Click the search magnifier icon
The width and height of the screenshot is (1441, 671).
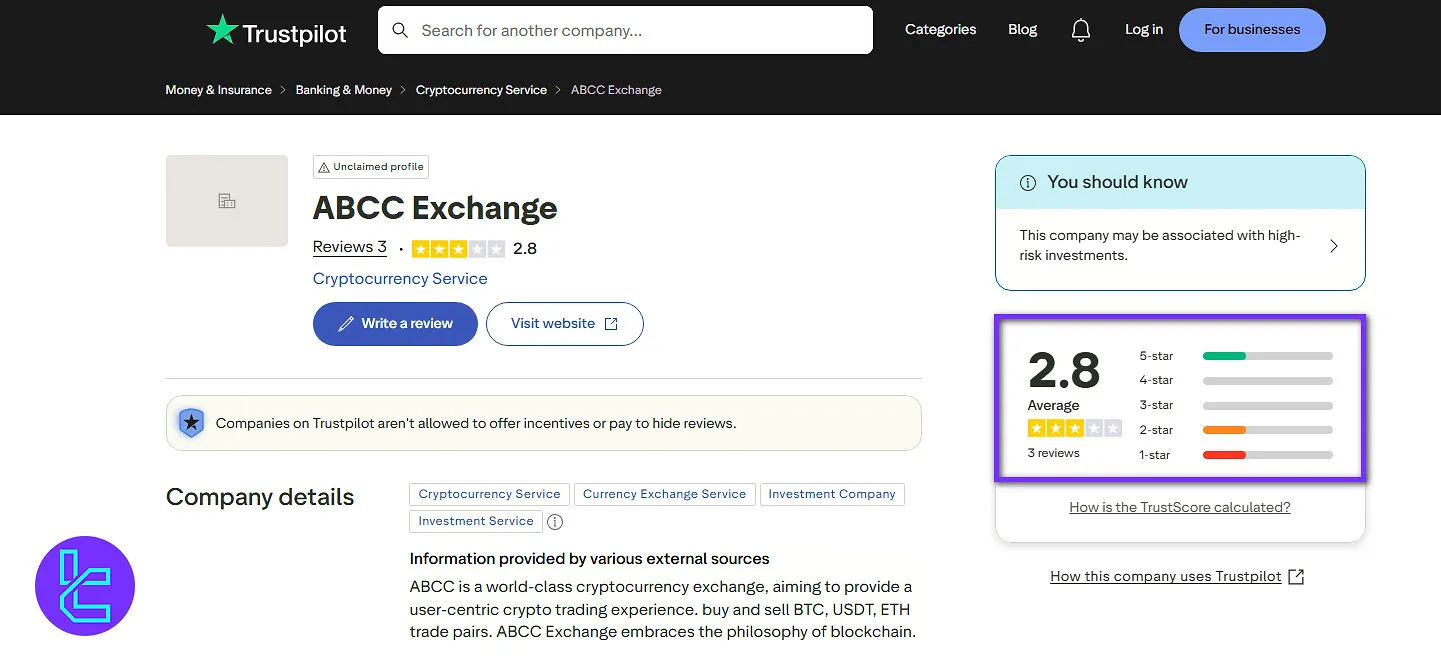(x=400, y=30)
